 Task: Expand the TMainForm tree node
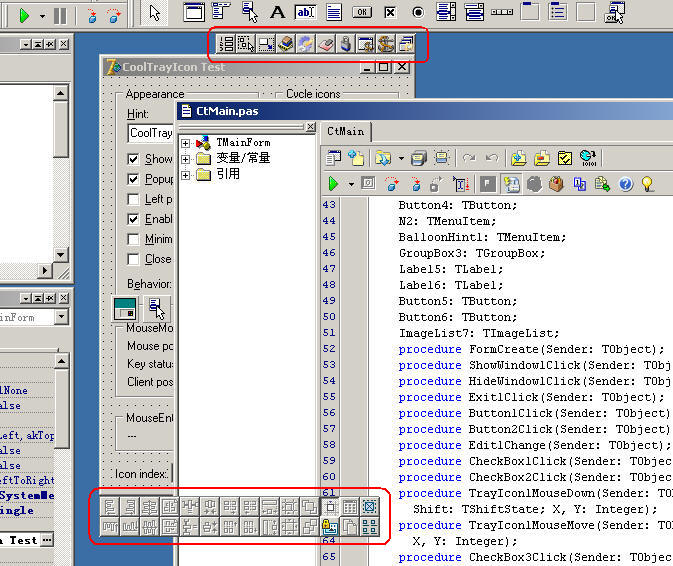point(186,143)
